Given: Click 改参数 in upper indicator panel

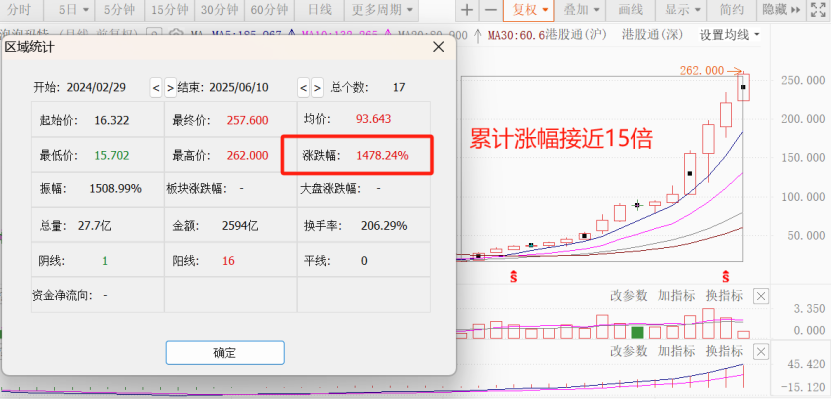Looking at the screenshot, I should click(x=629, y=296).
